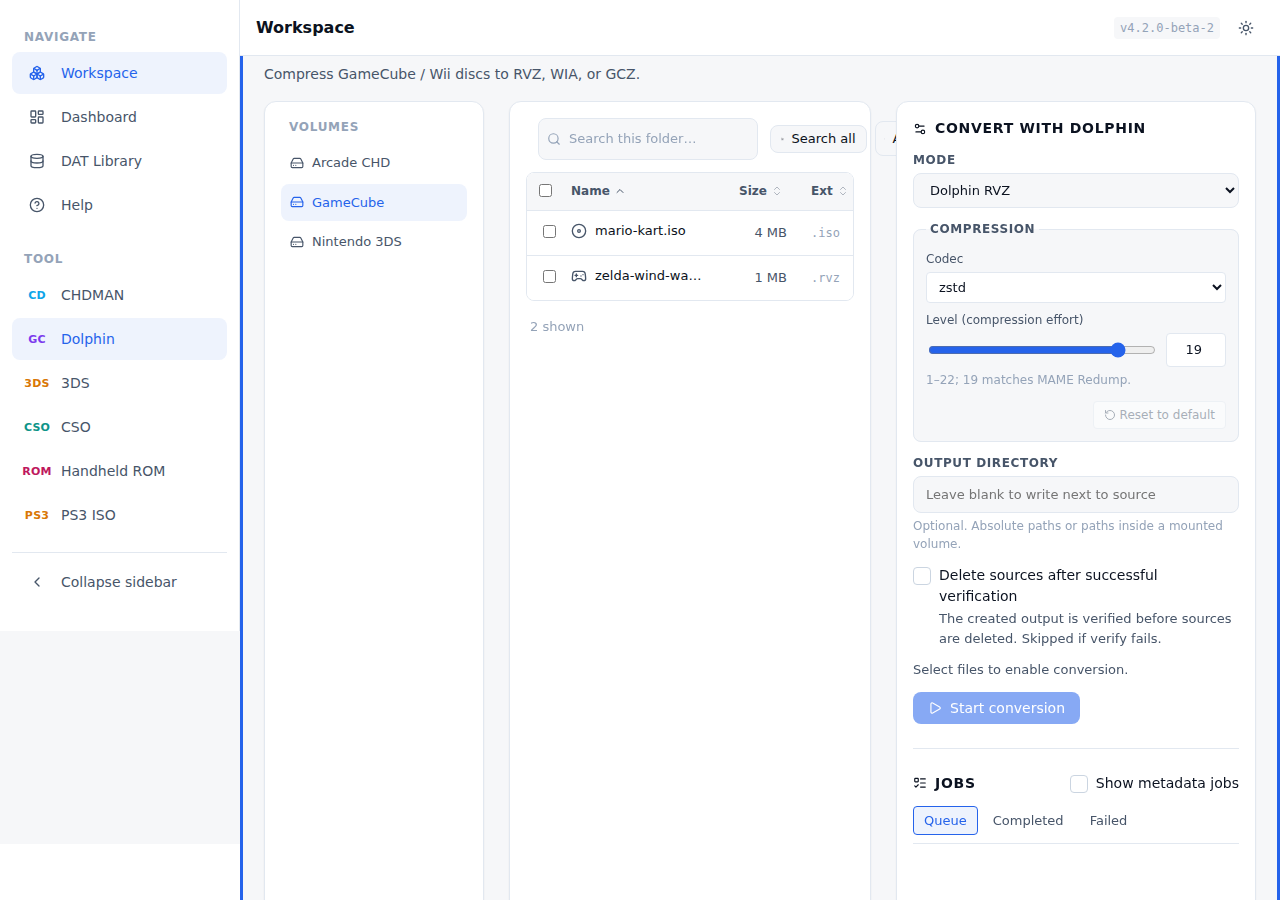
Task: Click the drive icon next to GameCube volume
Action: pos(297,202)
